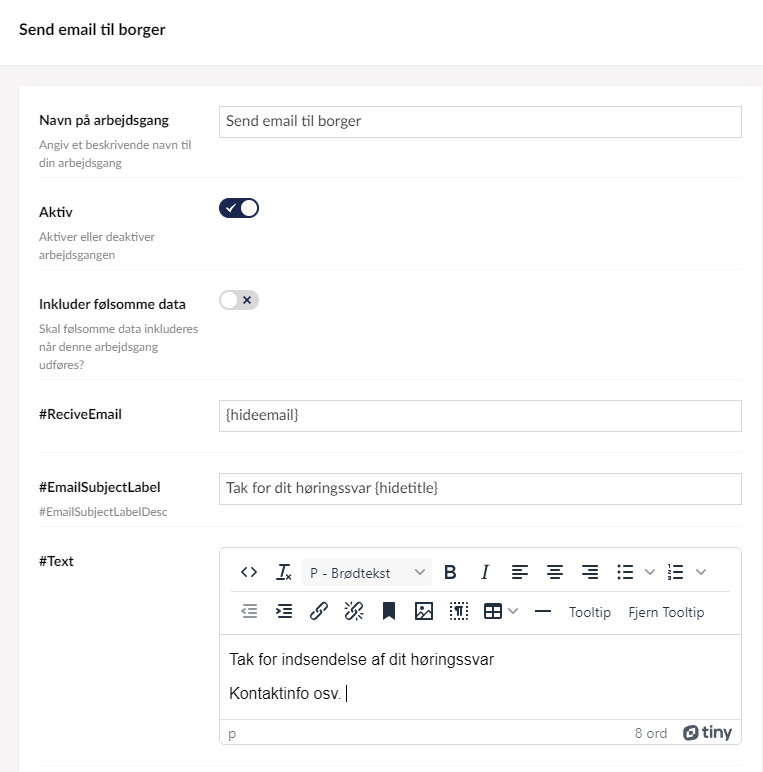Apply italic formatting
The width and height of the screenshot is (763, 772).
(485, 572)
